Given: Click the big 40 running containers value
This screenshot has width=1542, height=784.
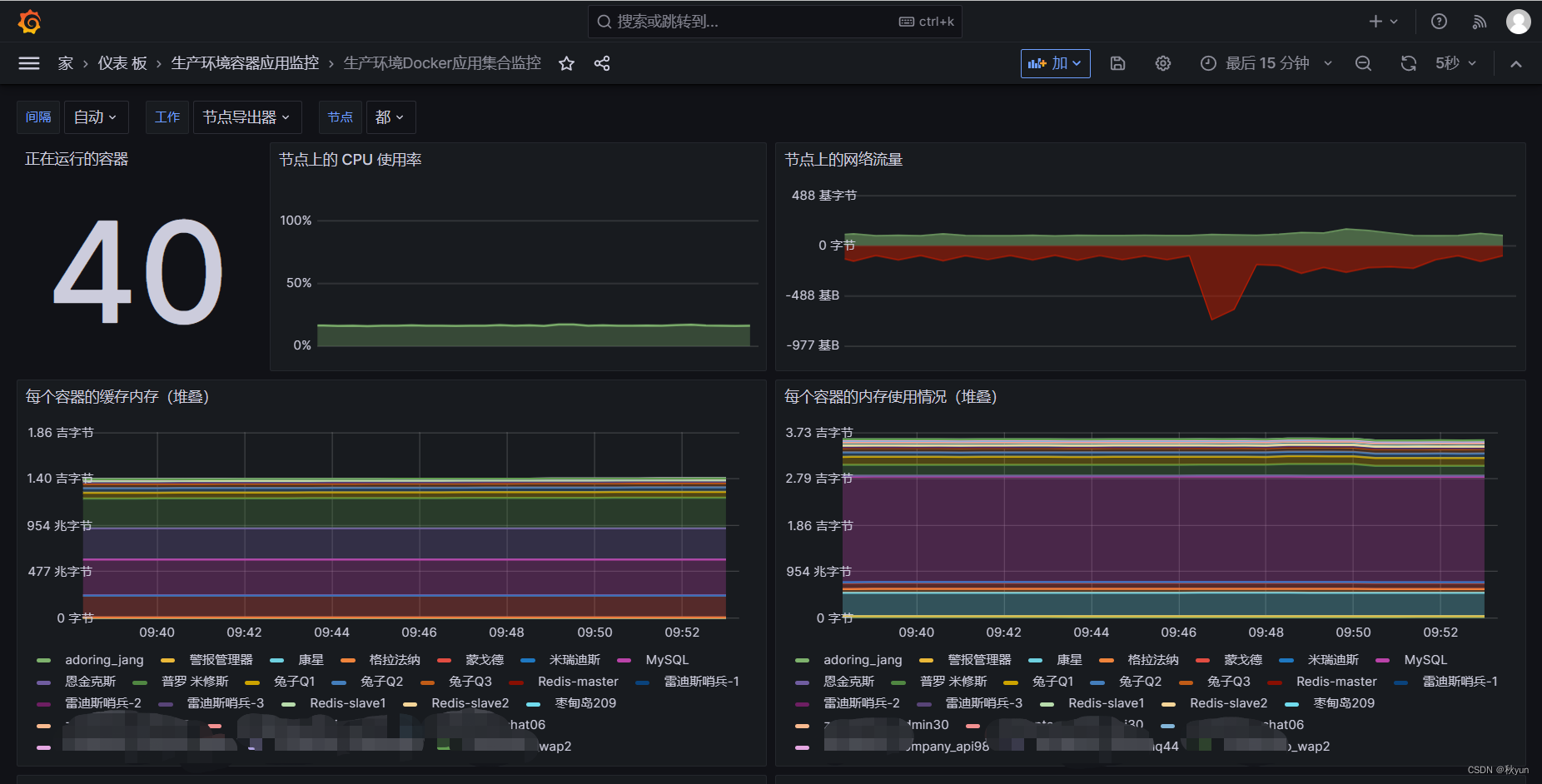Looking at the screenshot, I should point(138,271).
